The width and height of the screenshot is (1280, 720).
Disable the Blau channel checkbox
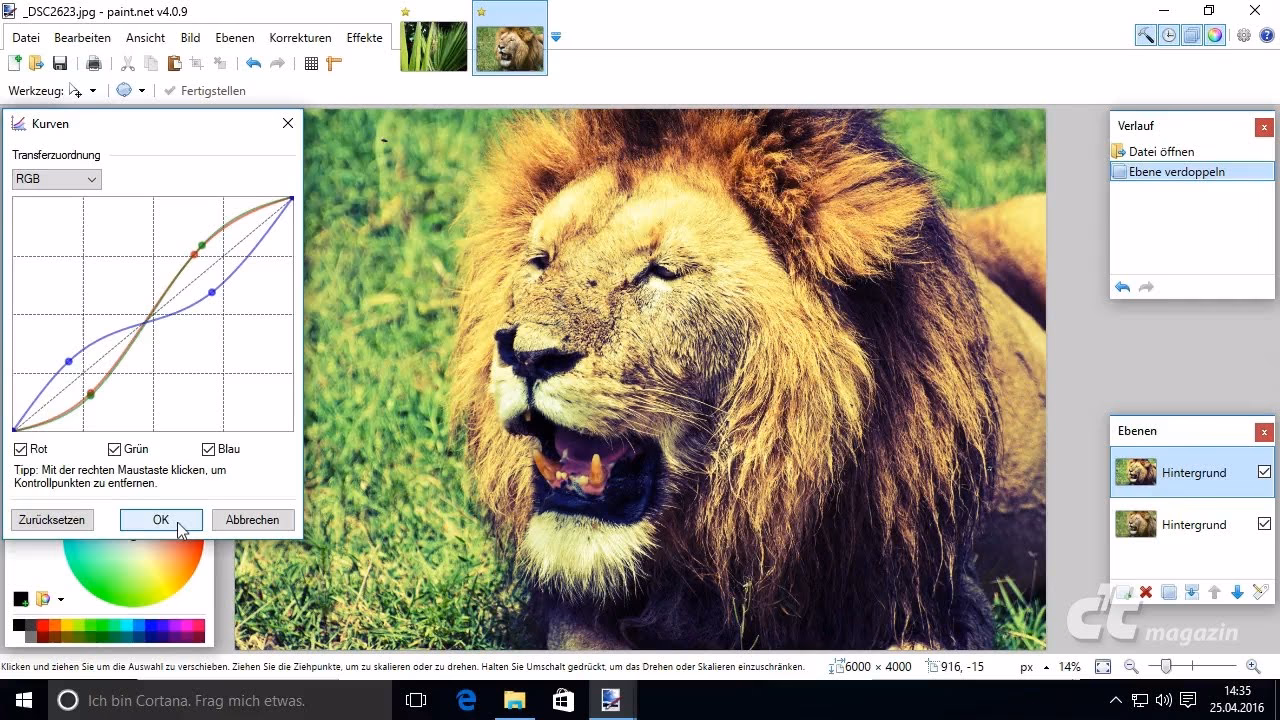[x=207, y=448]
